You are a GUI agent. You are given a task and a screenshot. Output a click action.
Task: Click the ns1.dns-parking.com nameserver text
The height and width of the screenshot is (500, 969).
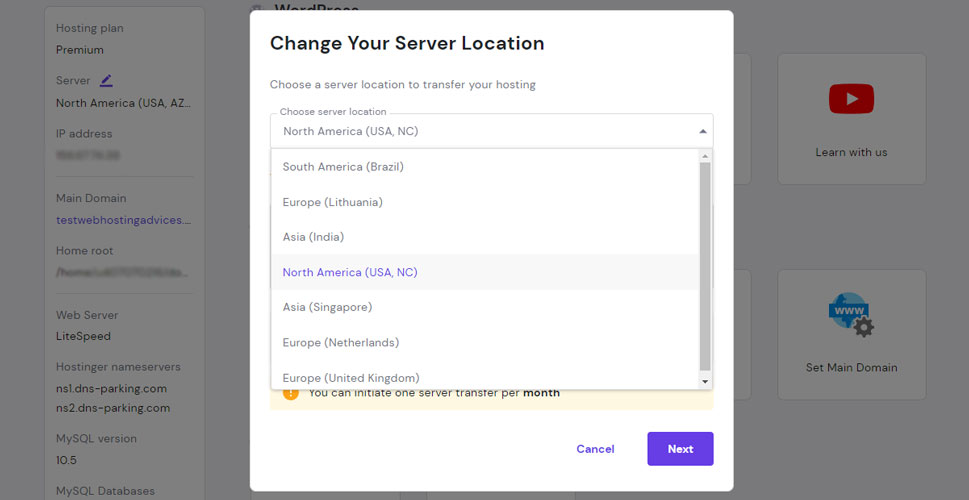(111, 389)
